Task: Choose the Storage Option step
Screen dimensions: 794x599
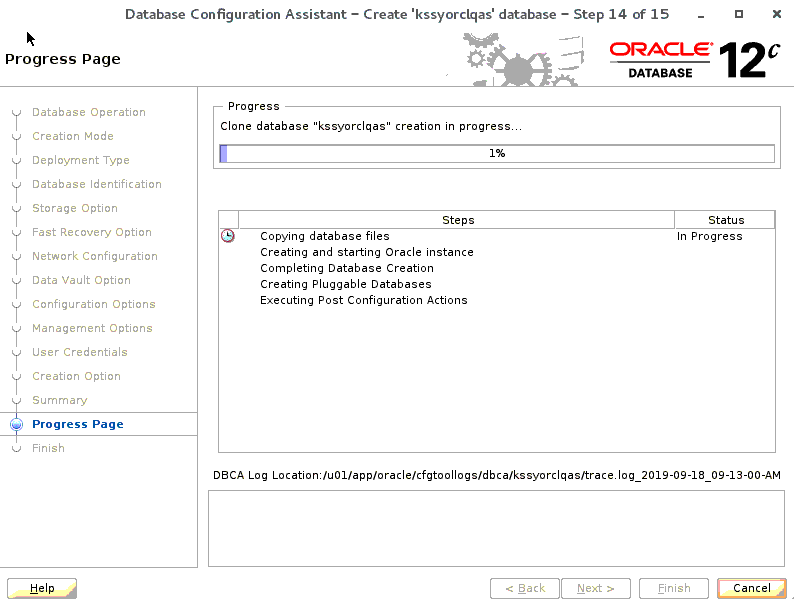Action: point(74,208)
